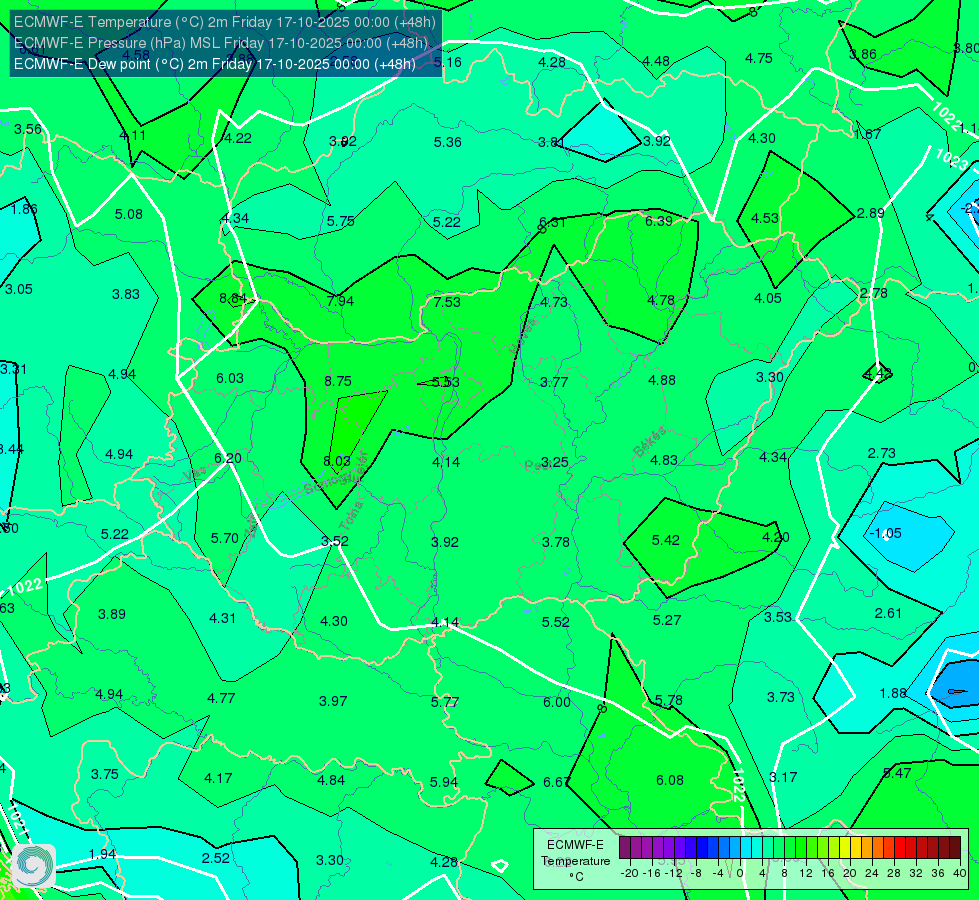Click the 'ECMWF-E Temperature °C' legend title
Viewport: 979px width, 900px height.
(575, 861)
